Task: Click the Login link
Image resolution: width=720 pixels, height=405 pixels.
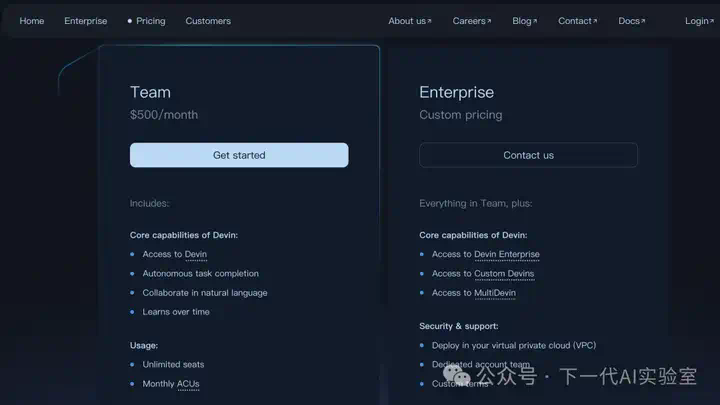Action: [x=699, y=21]
